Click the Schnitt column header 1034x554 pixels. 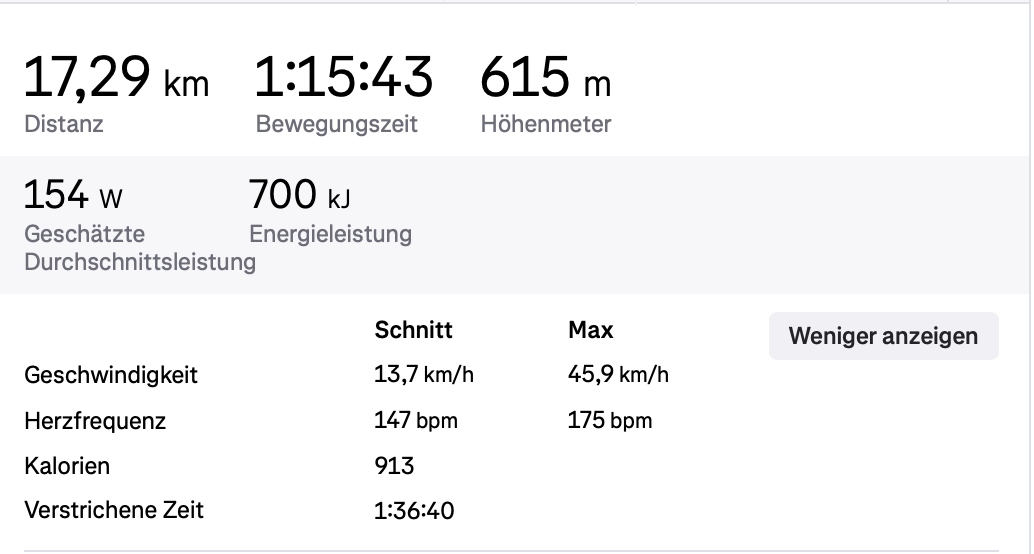(414, 330)
